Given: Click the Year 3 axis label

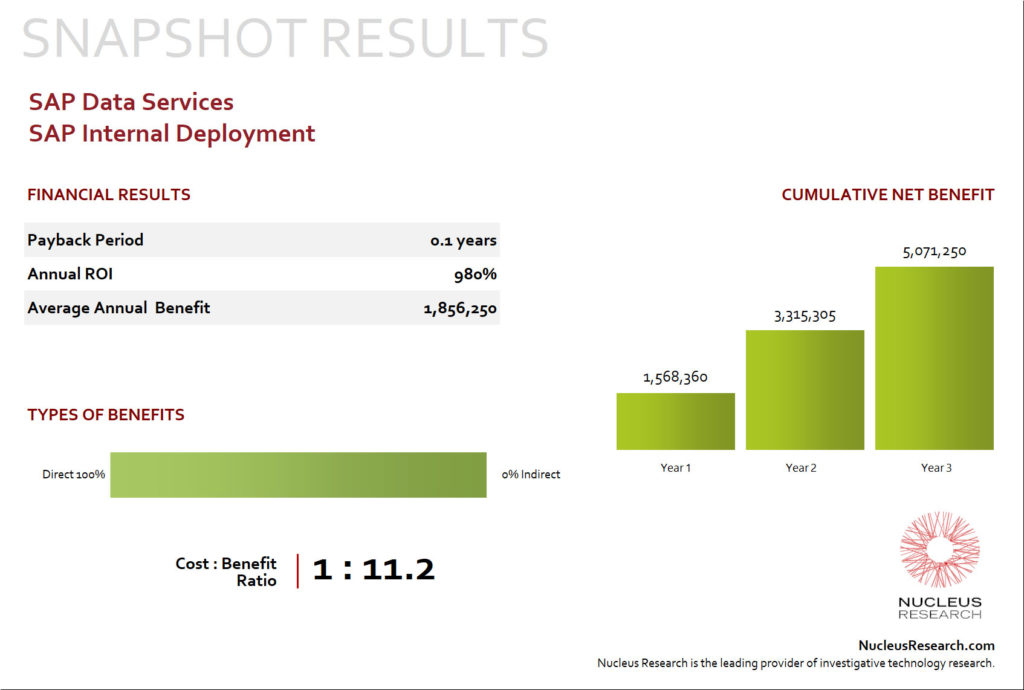Looking at the screenshot, I should click(936, 467).
